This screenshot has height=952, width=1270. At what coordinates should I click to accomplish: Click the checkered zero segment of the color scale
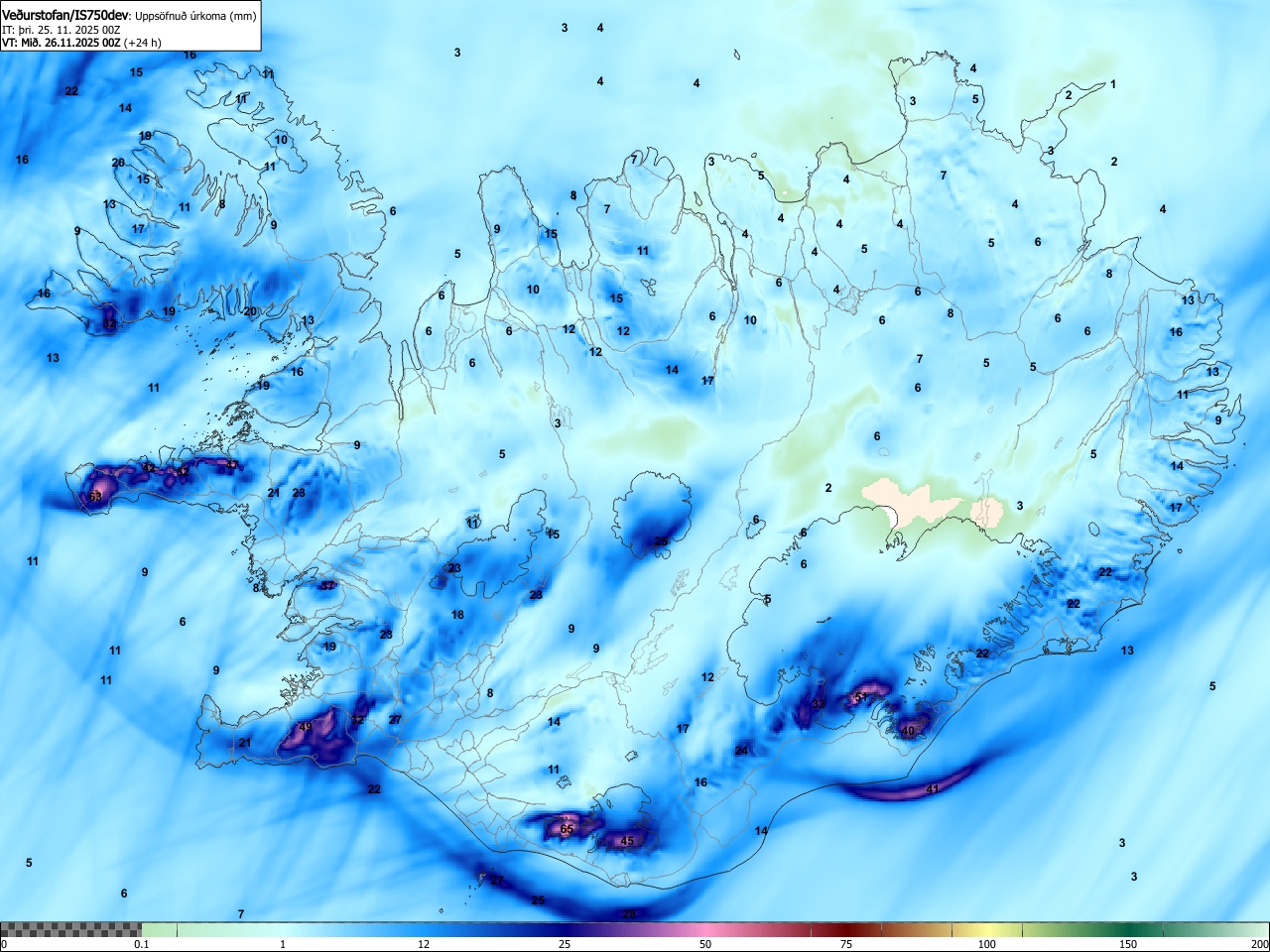coord(70,930)
